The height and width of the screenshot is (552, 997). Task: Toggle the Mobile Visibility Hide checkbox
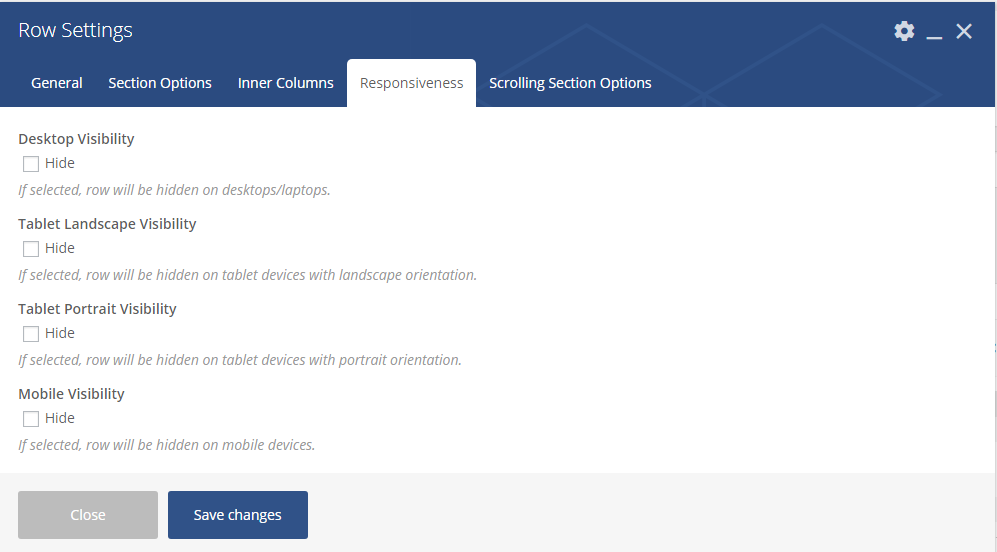pos(31,419)
